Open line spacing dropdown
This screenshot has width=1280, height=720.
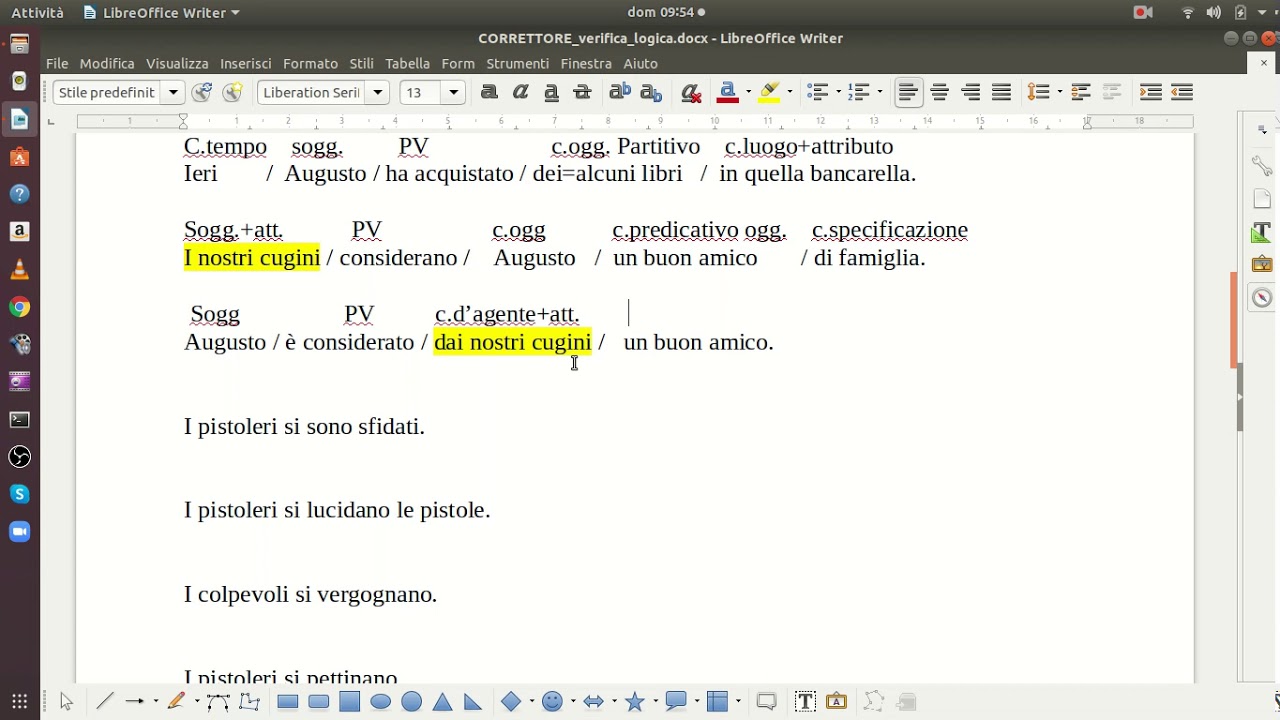tap(1059, 92)
